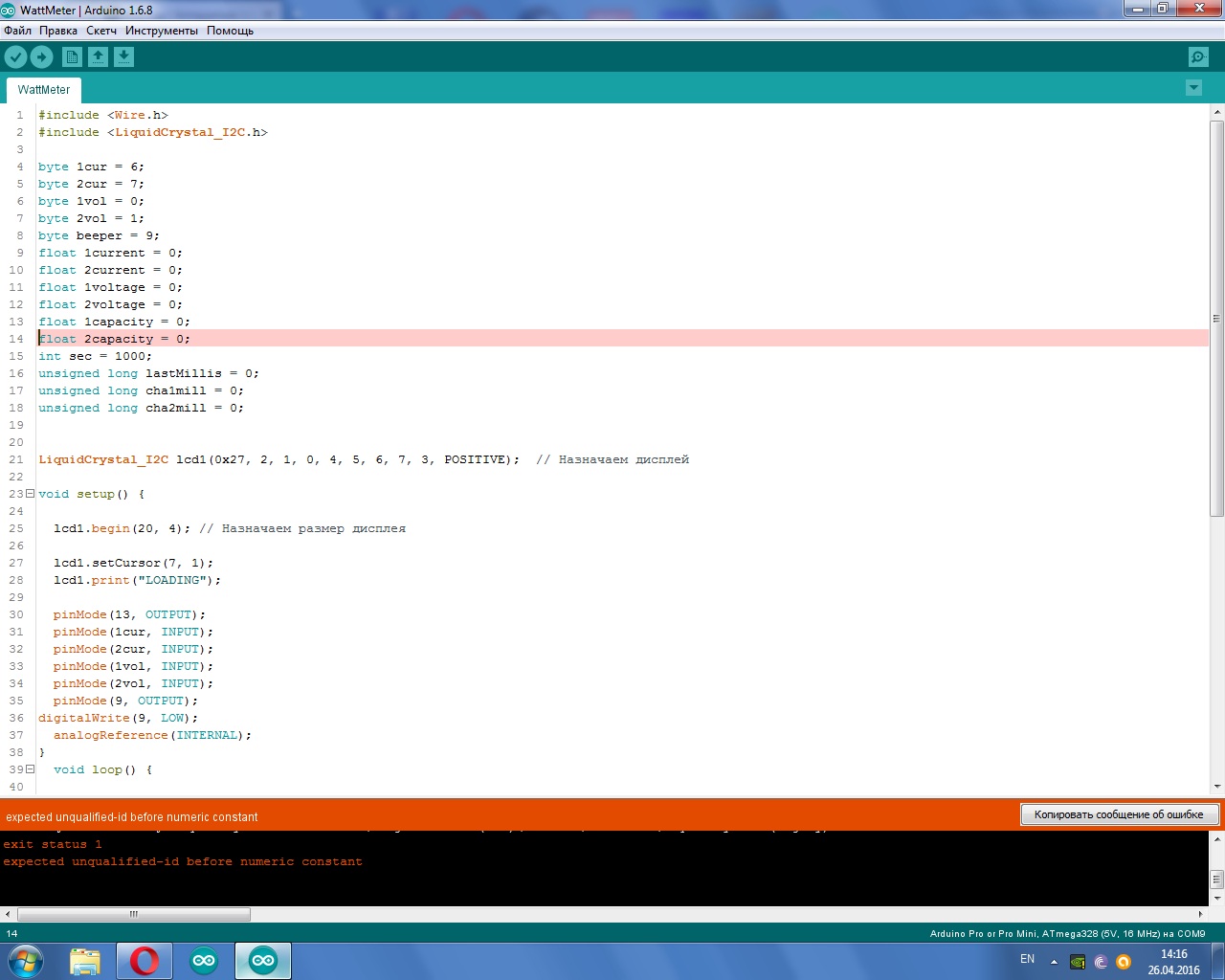Click the crescent-shaped tray icon
Screen dimensions: 1225x980
1101,963
